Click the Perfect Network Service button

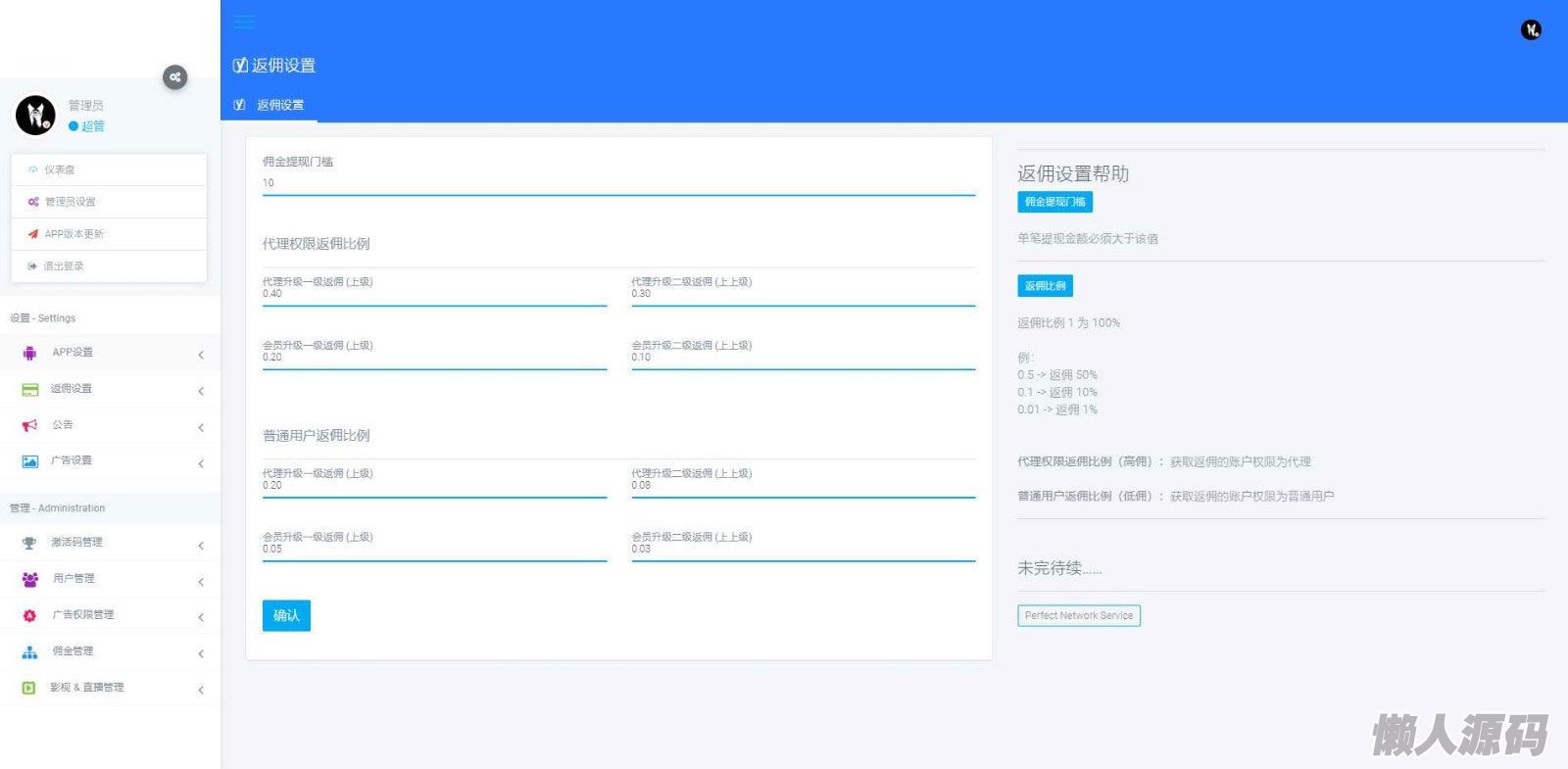point(1079,616)
